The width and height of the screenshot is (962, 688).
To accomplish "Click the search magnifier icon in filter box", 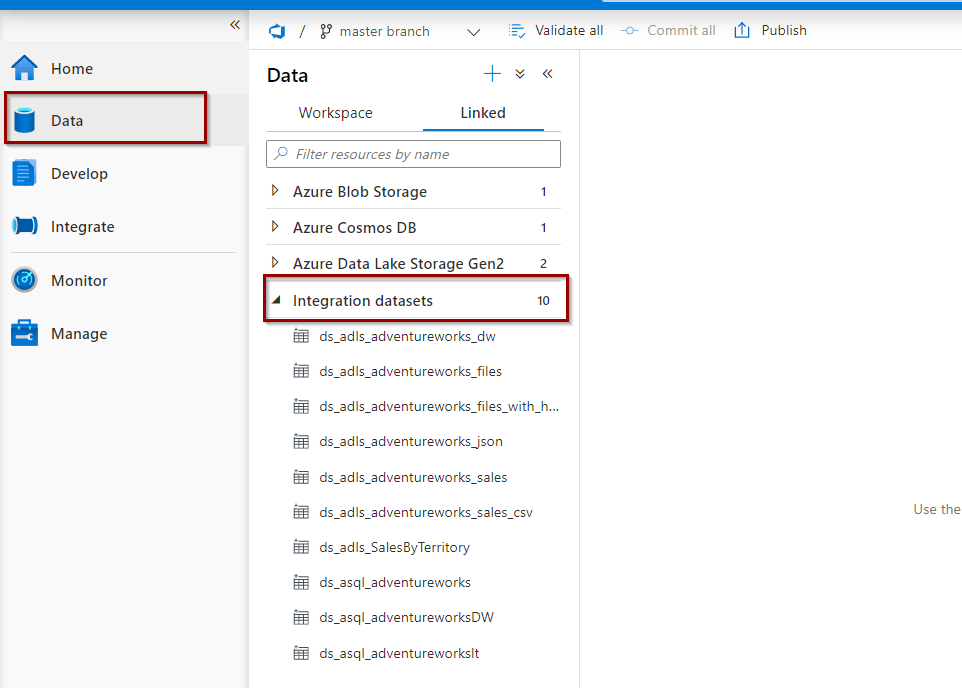I will click(x=281, y=153).
